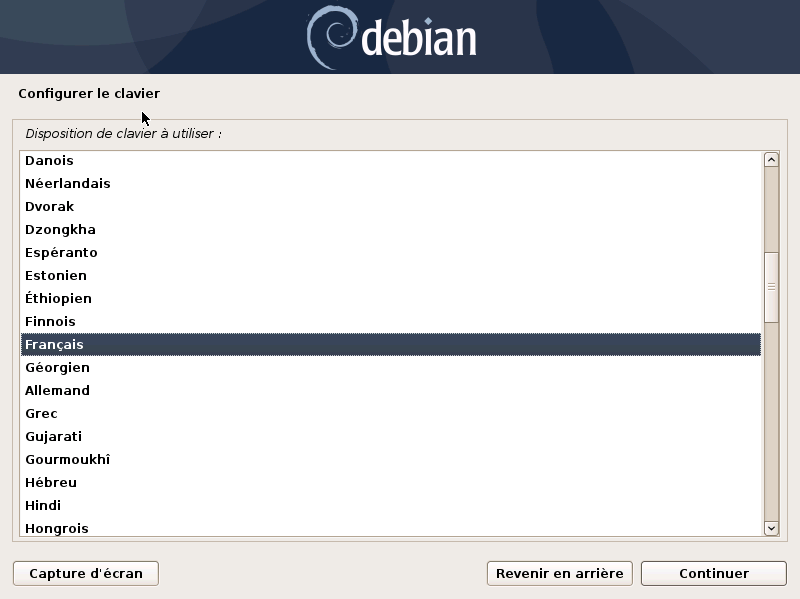
Task: Select Gujarati from the list
Action: pyautogui.click(x=391, y=436)
